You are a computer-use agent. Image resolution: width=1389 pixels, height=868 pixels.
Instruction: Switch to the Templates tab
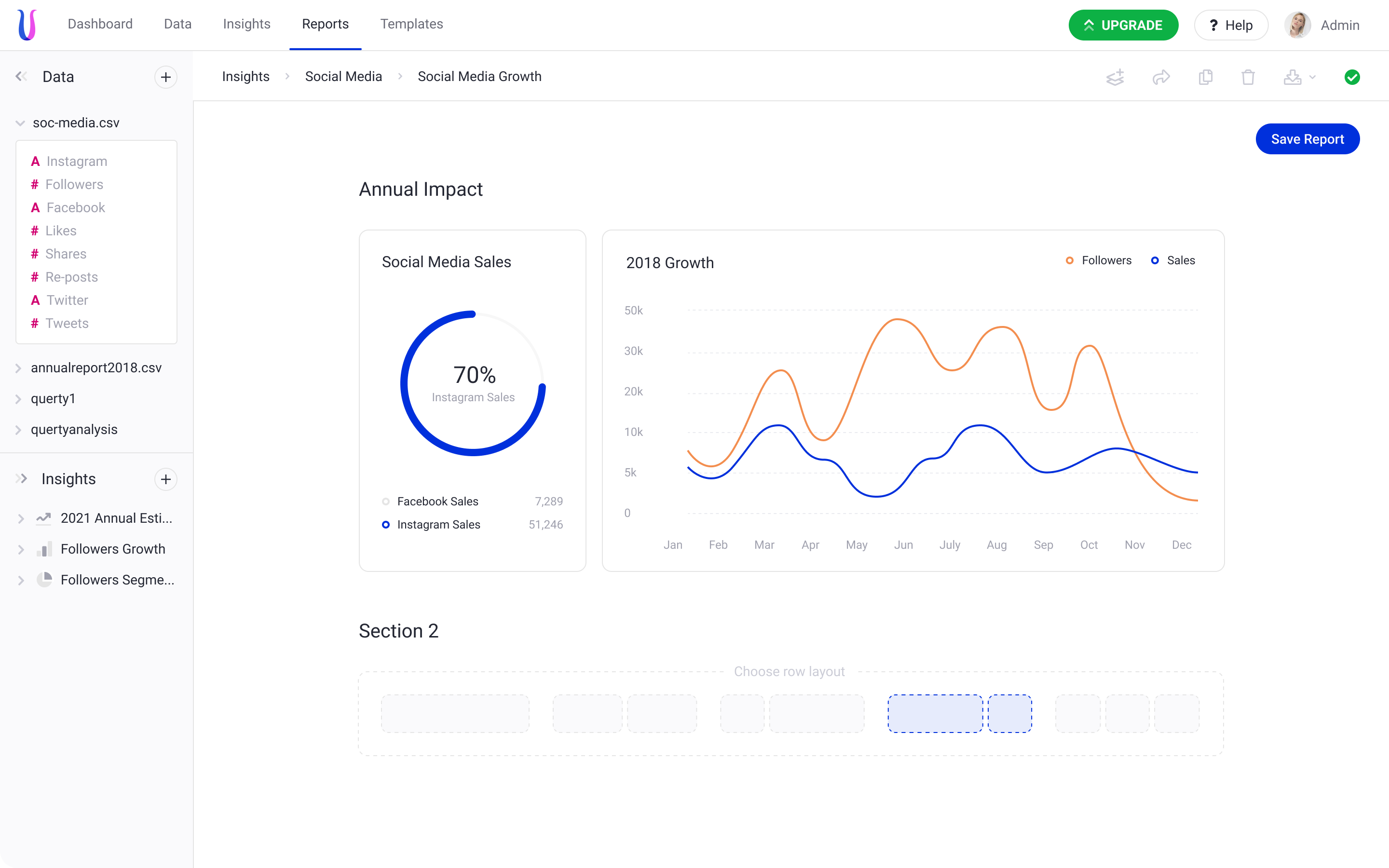tap(411, 24)
